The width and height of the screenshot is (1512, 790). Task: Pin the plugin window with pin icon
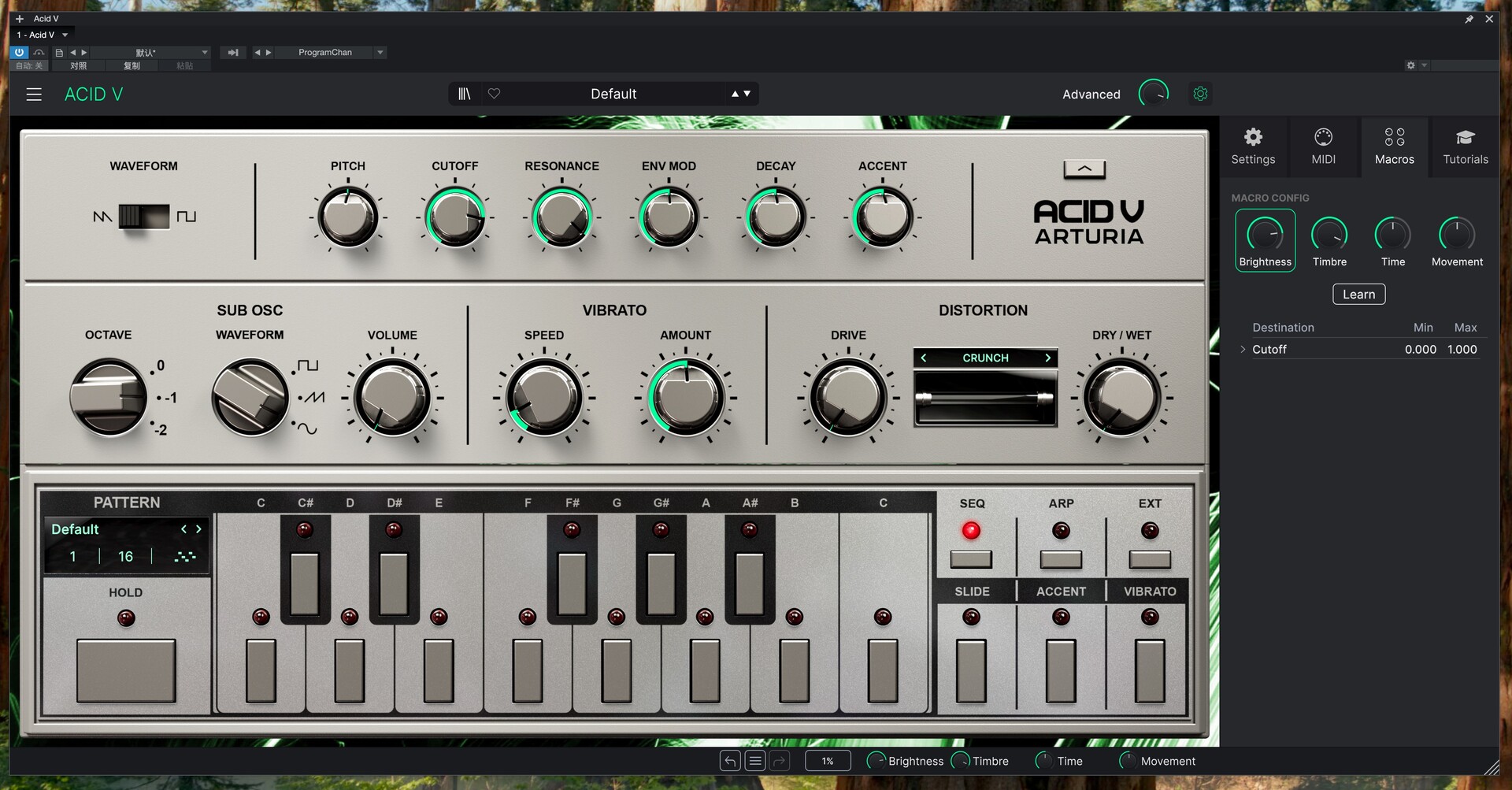pos(1469,19)
